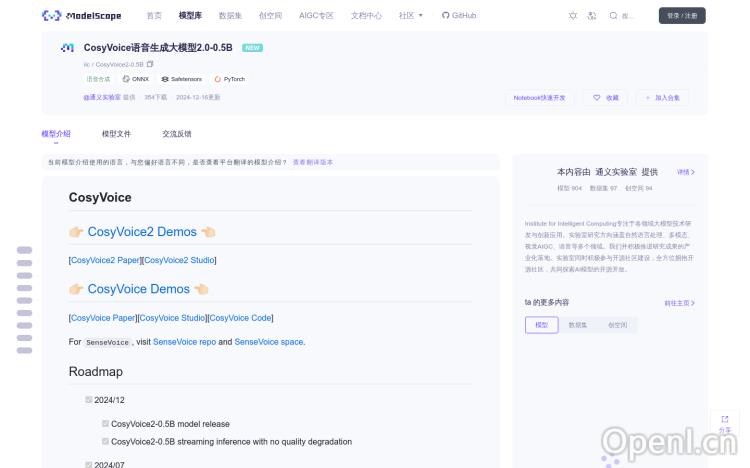Click the 登录 / 注册 button

coord(682,16)
